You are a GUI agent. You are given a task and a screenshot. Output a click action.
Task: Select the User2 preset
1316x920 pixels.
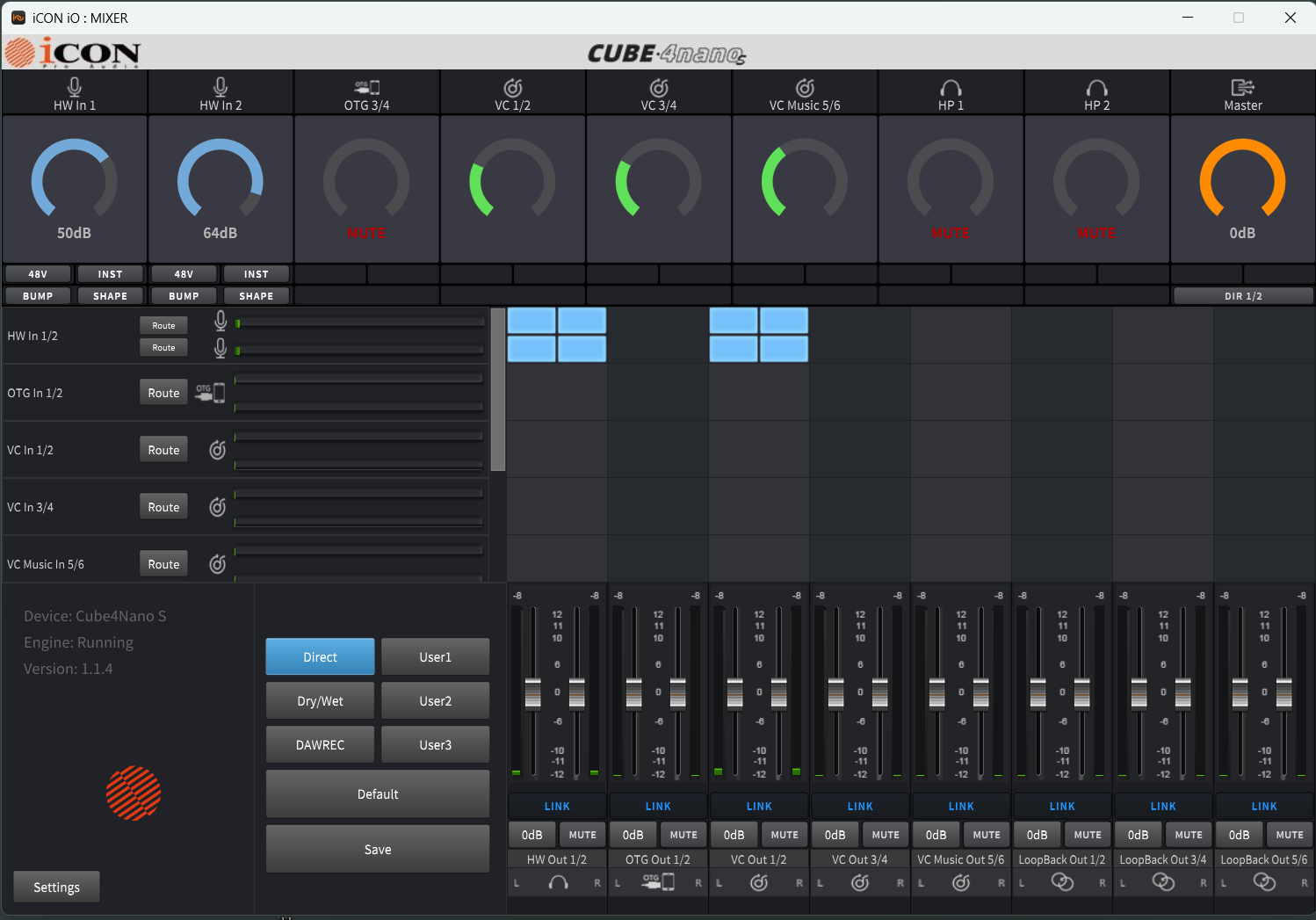435,701
